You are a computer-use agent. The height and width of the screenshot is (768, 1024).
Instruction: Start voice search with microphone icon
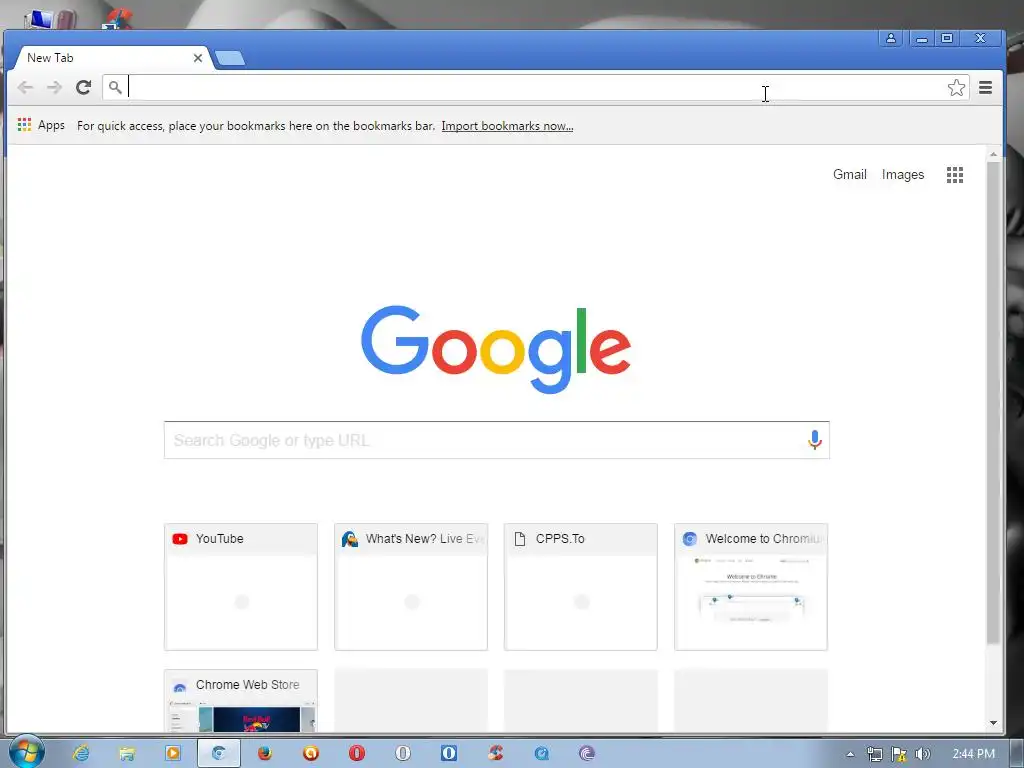[x=814, y=440]
